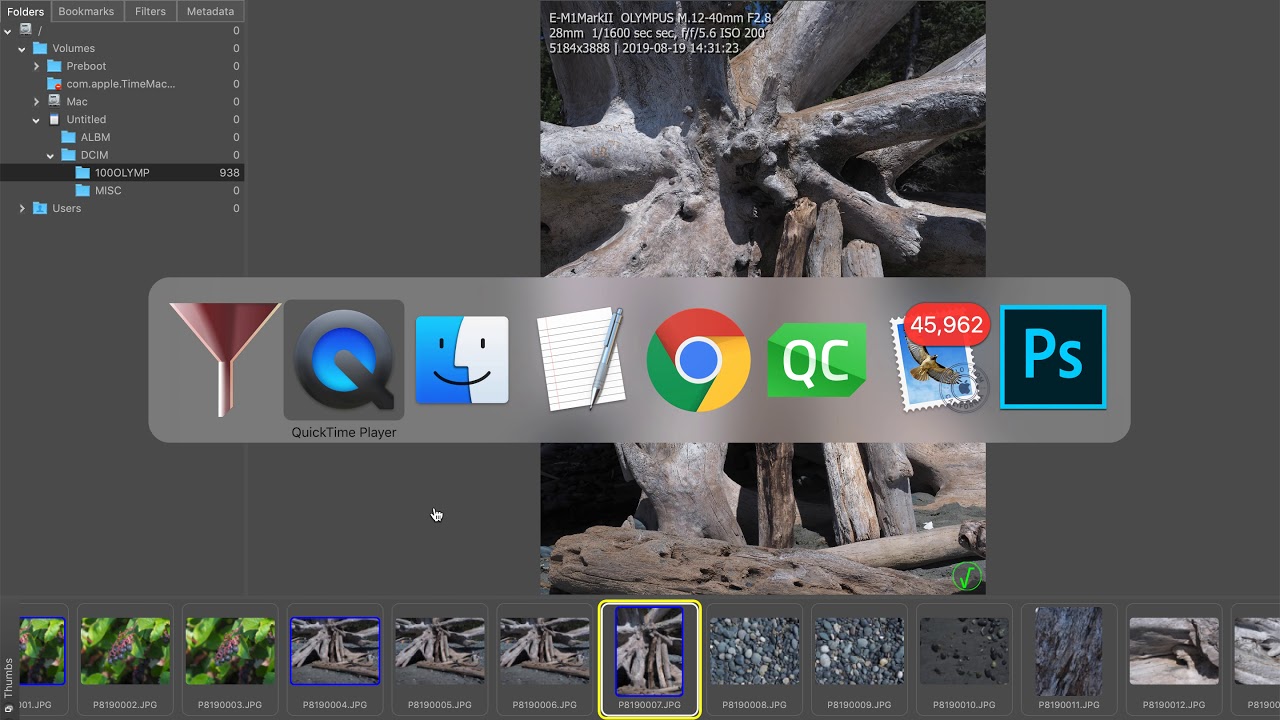
Task: Expand the Users folder
Action: tap(22, 208)
